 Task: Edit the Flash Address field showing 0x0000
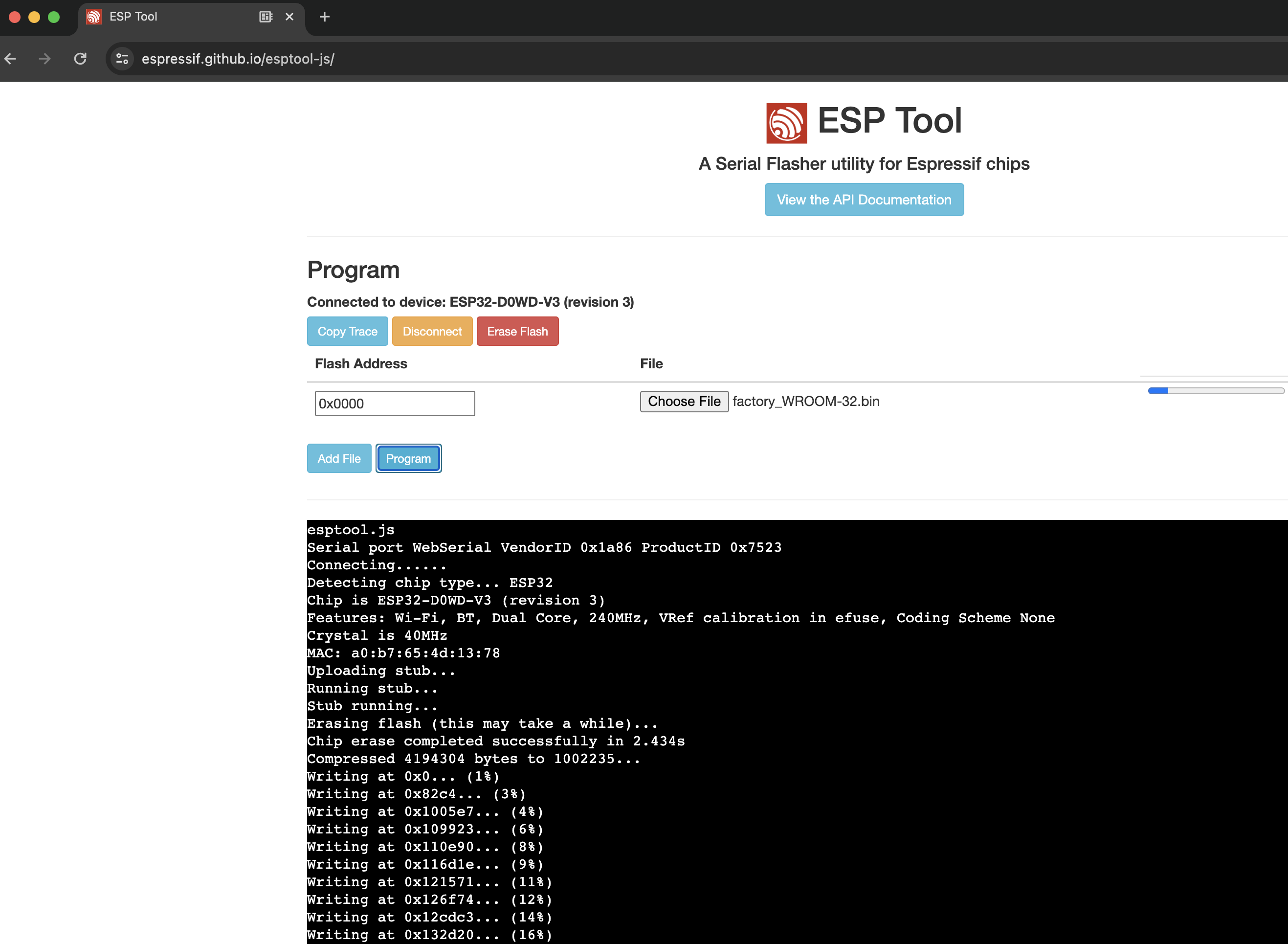tap(394, 403)
